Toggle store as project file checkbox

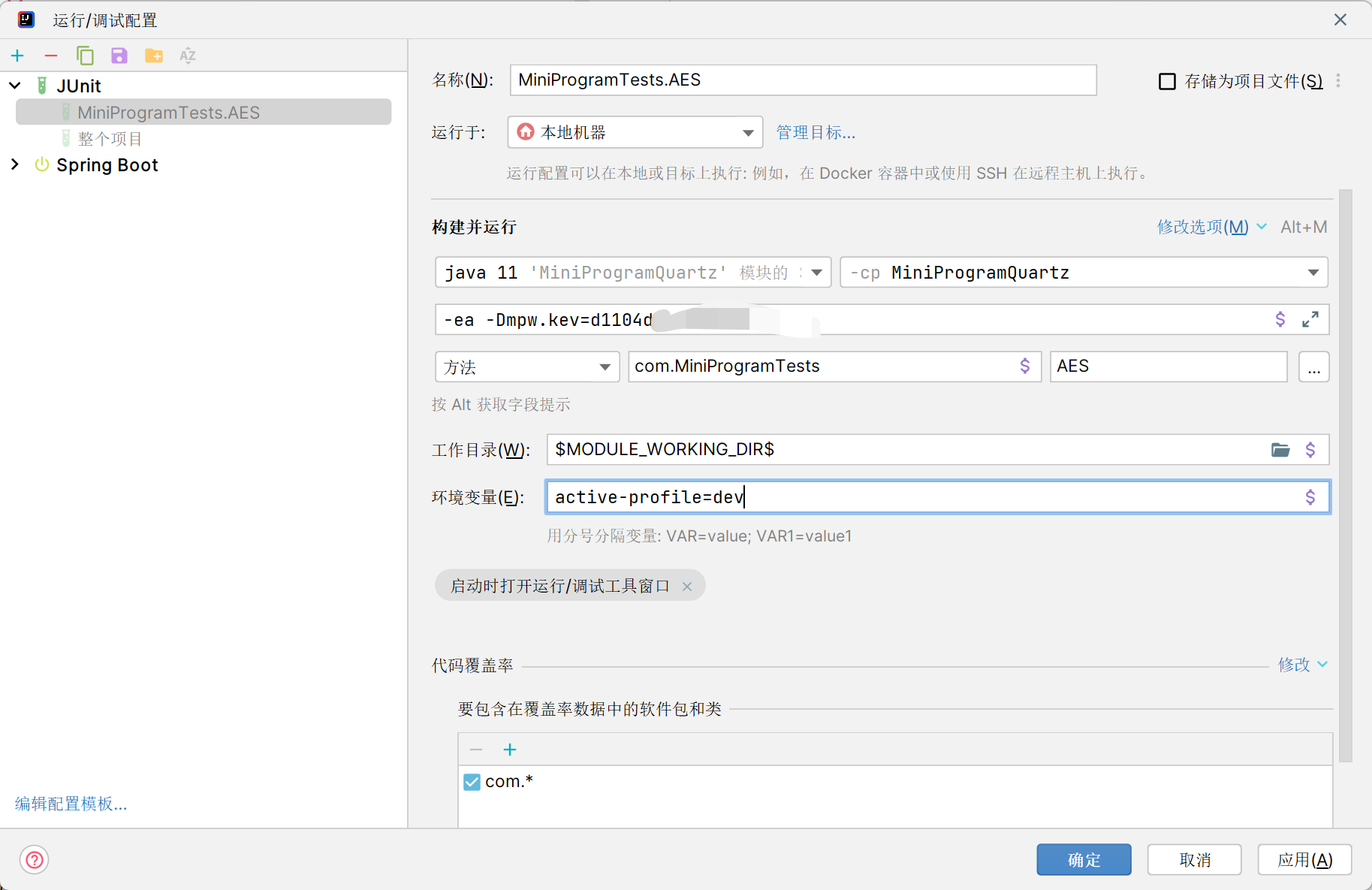click(x=1167, y=81)
